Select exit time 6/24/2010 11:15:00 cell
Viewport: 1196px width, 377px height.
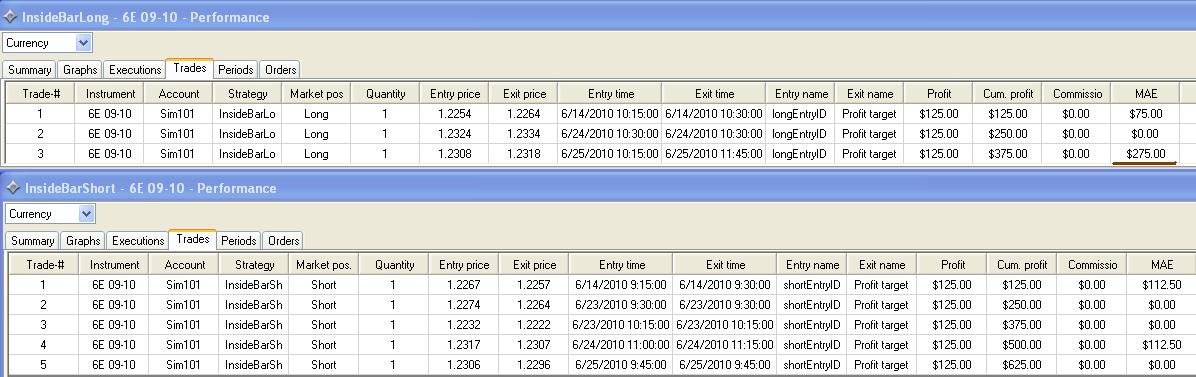(x=725, y=344)
